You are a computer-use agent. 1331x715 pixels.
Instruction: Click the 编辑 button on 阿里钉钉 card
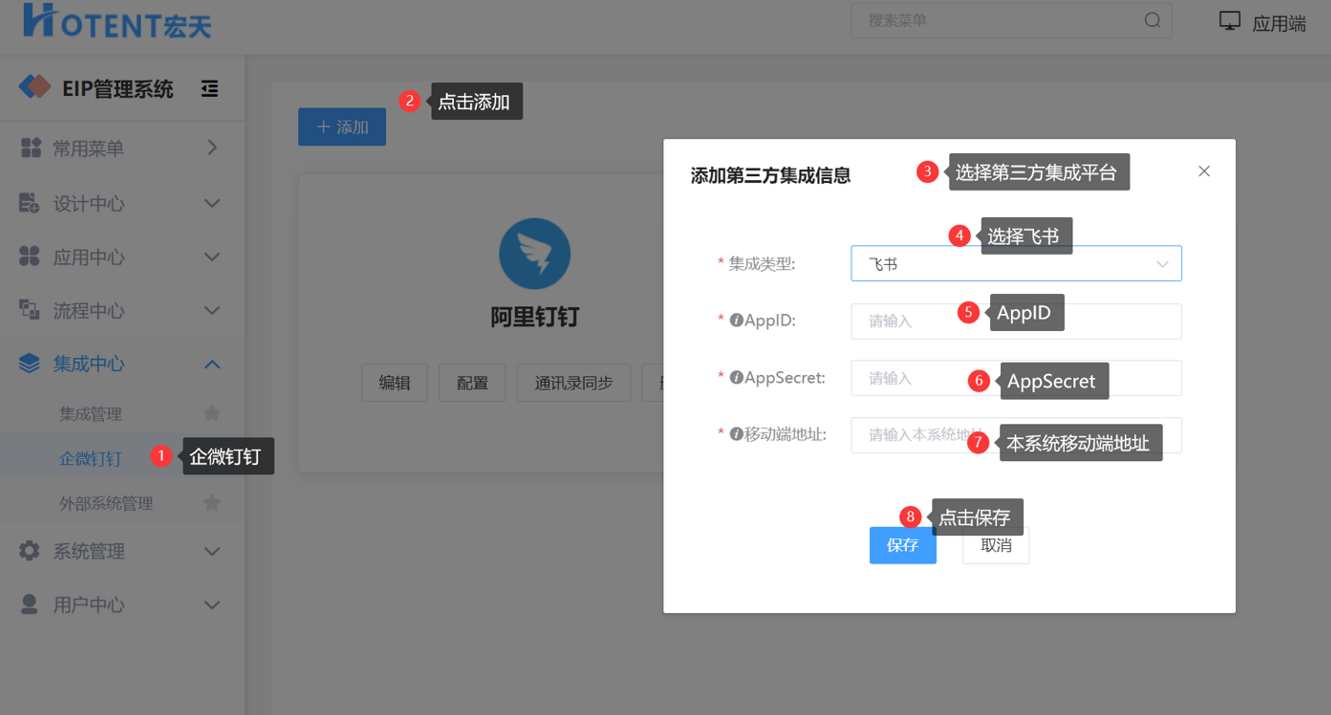[x=394, y=383]
